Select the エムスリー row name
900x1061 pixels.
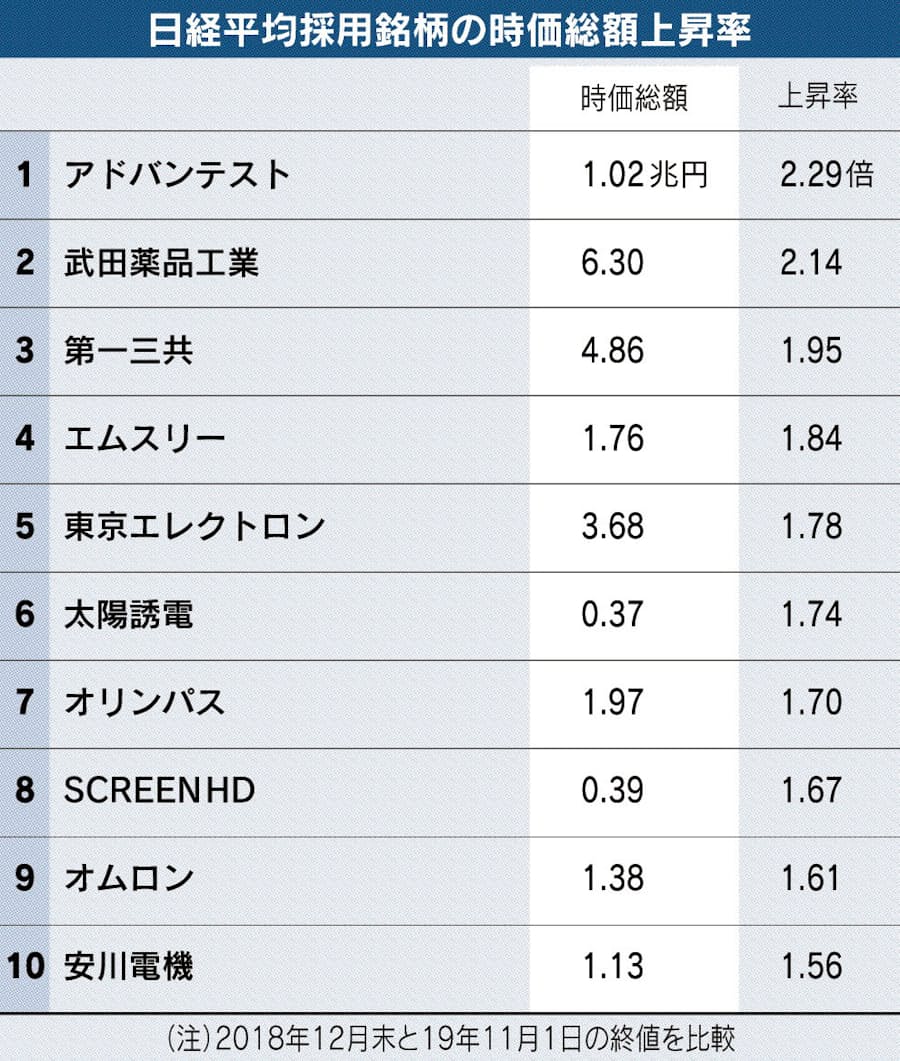145,438
